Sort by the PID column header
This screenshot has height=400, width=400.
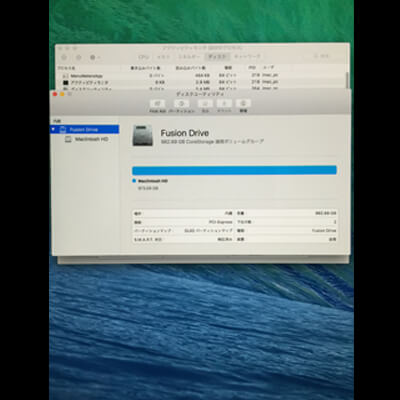(252, 68)
